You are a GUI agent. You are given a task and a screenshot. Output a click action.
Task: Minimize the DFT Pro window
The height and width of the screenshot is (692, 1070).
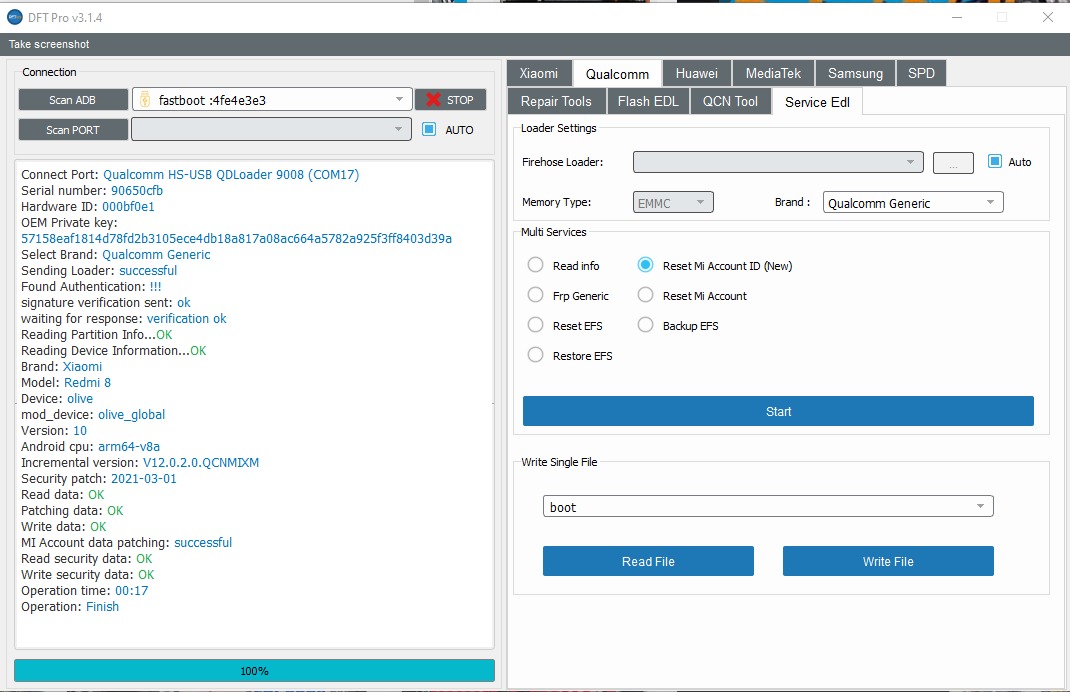957,17
